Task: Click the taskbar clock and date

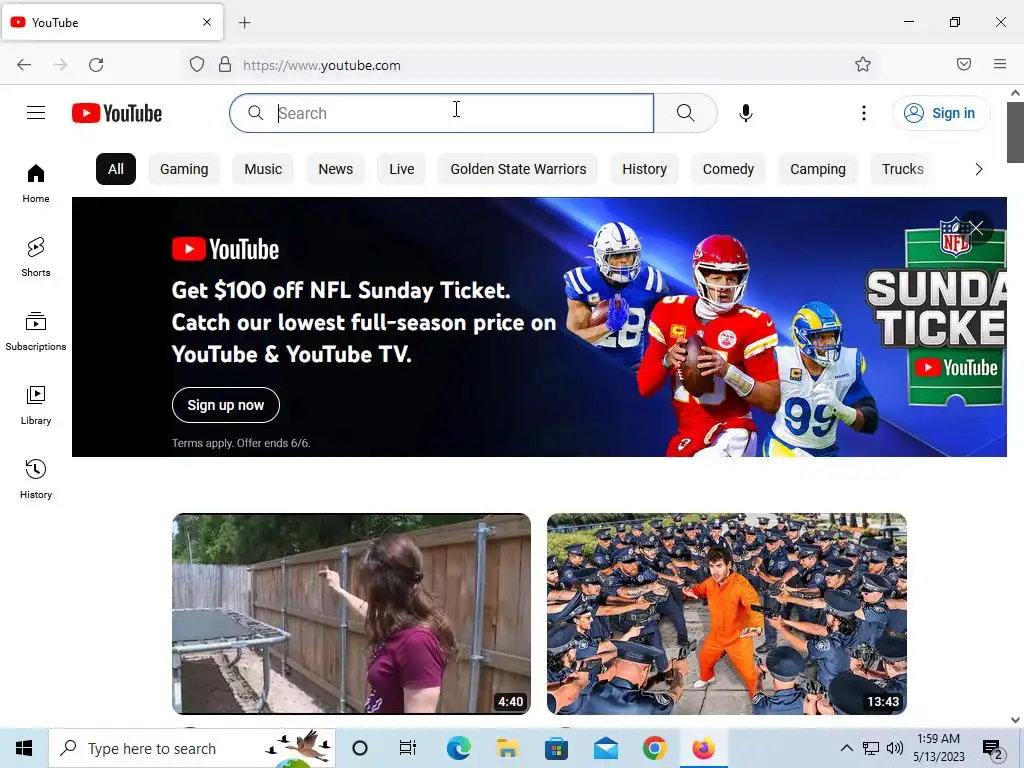Action: point(938,748)
